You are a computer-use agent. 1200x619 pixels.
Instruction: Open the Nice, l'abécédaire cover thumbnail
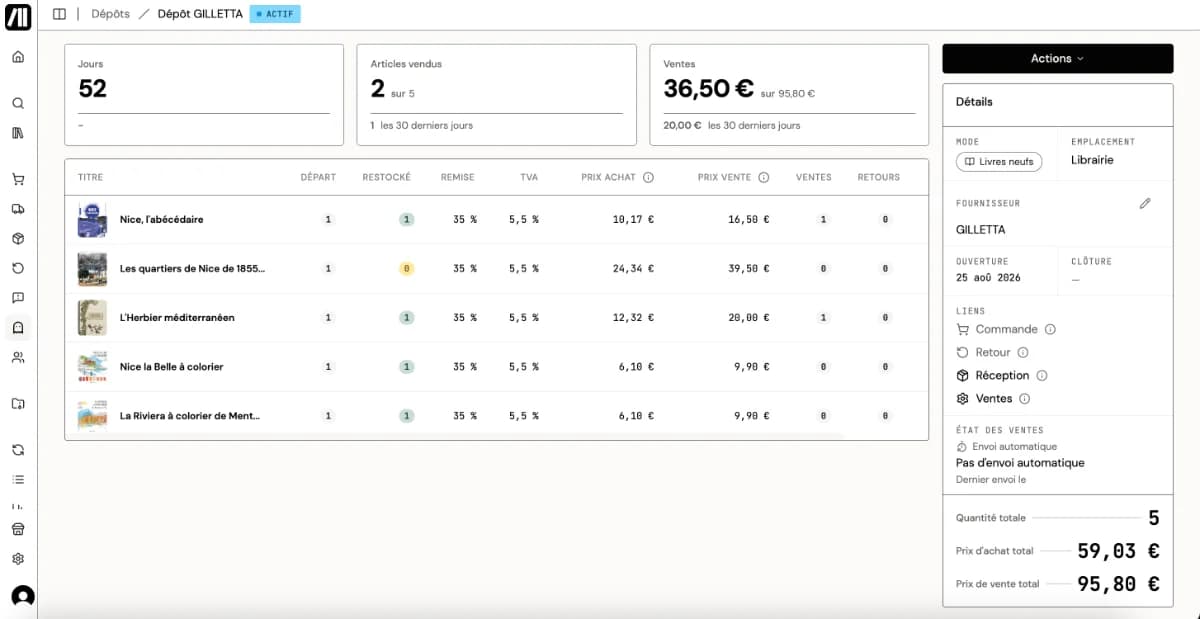click(92, 219)
